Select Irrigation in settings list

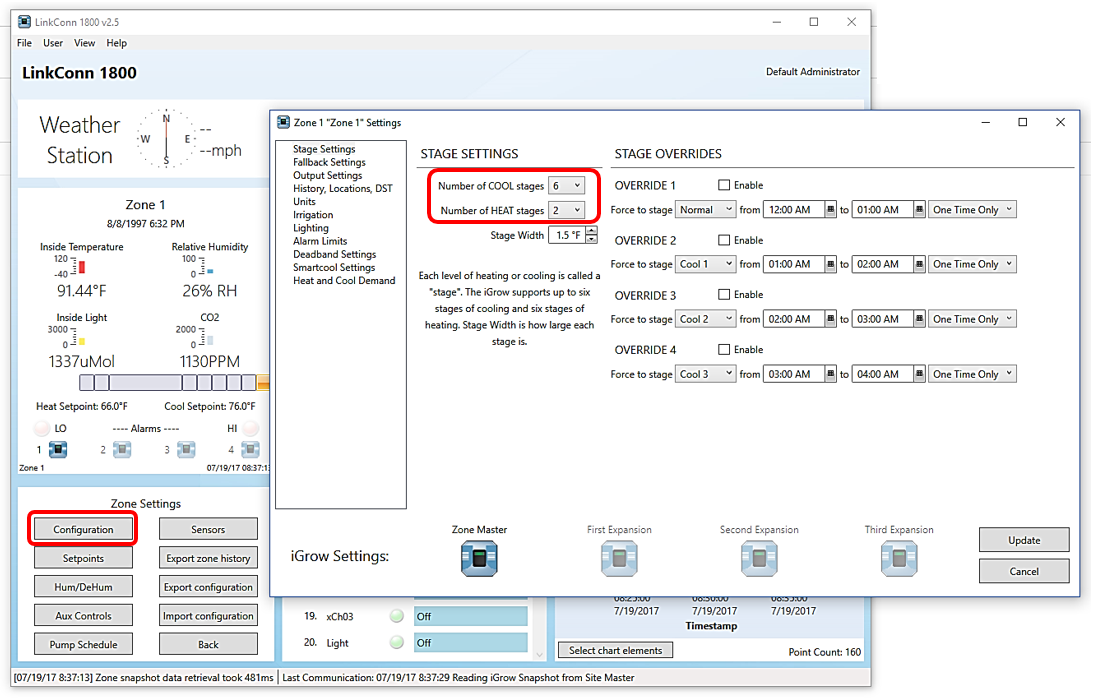coord(313,215)
